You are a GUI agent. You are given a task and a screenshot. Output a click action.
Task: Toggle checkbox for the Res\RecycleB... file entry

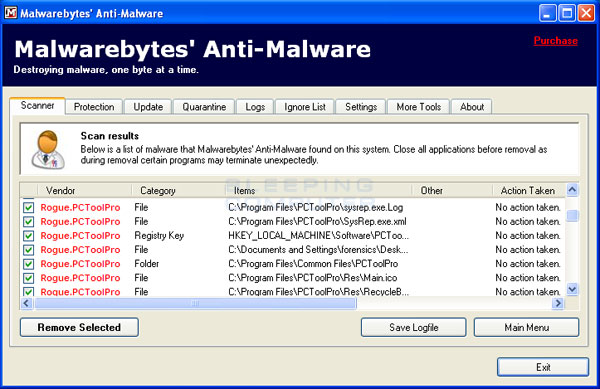[x=28, y=291]
